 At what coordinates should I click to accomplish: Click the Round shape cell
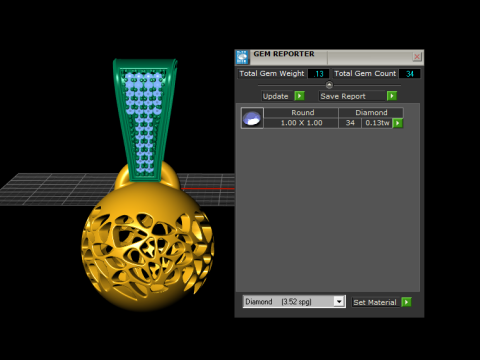tap(301, 113)
